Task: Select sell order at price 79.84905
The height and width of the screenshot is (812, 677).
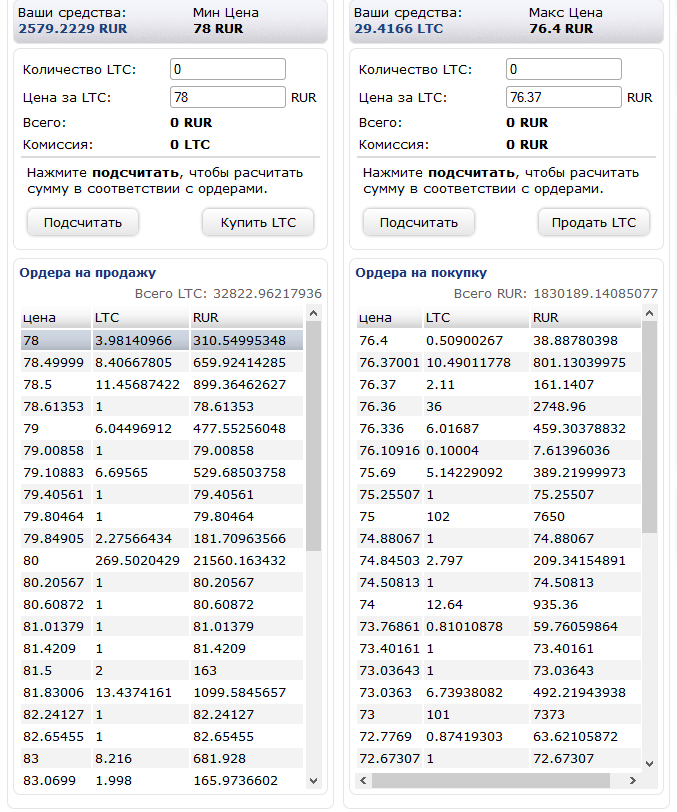Action: (x=162, y=539)
